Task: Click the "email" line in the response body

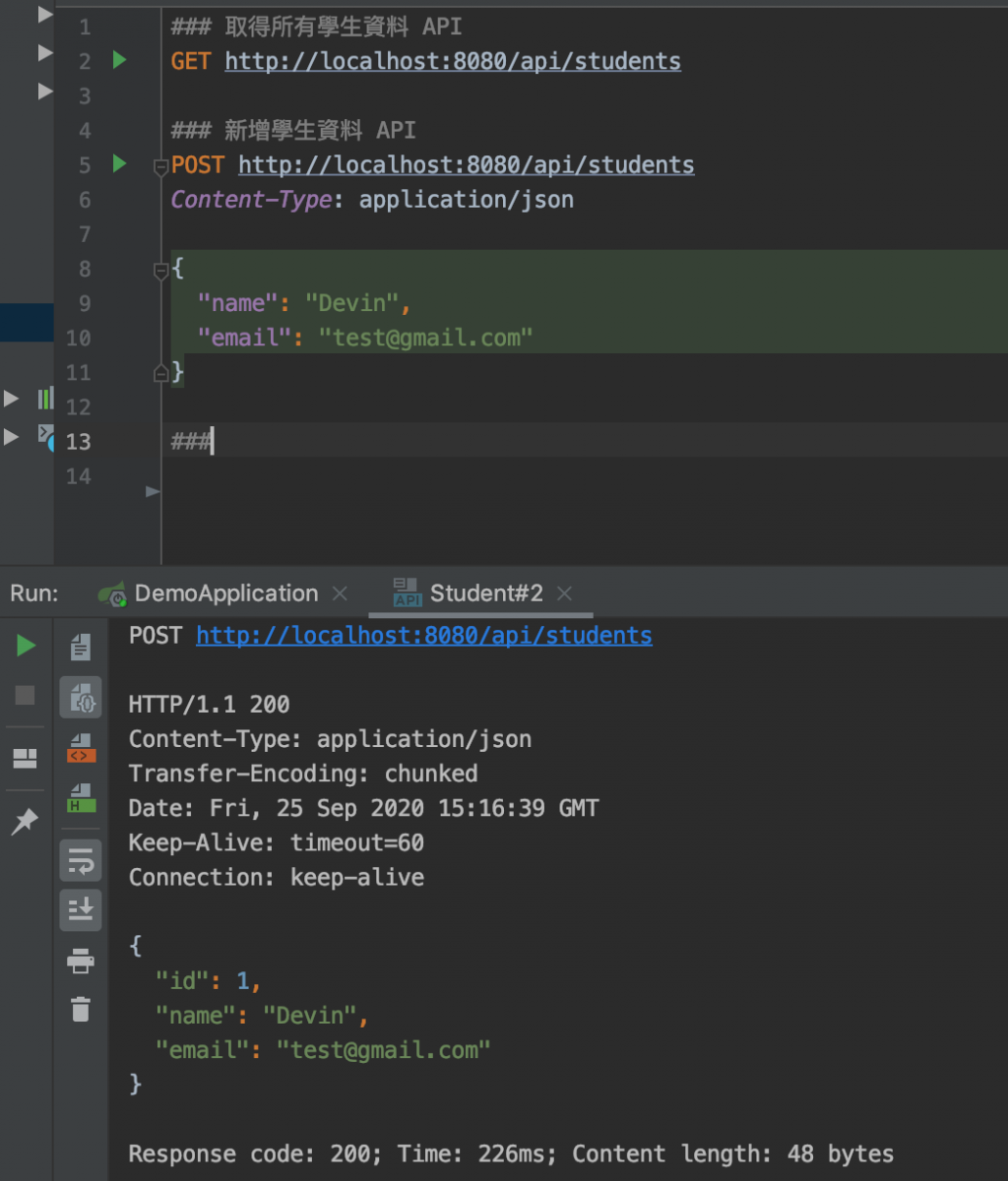Action: tap(323, 1049)
